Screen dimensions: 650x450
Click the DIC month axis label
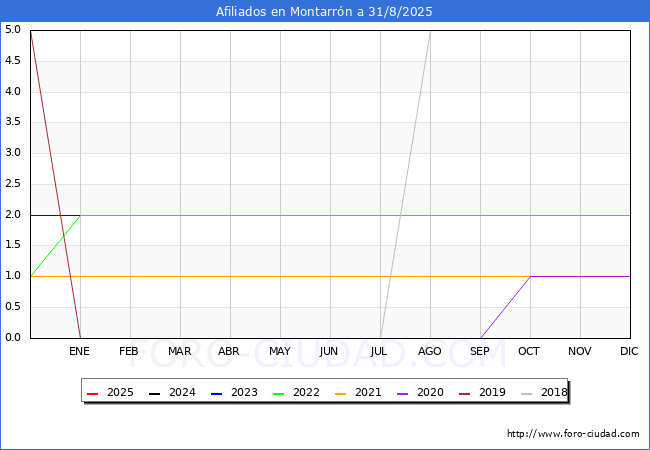[629, 351]
